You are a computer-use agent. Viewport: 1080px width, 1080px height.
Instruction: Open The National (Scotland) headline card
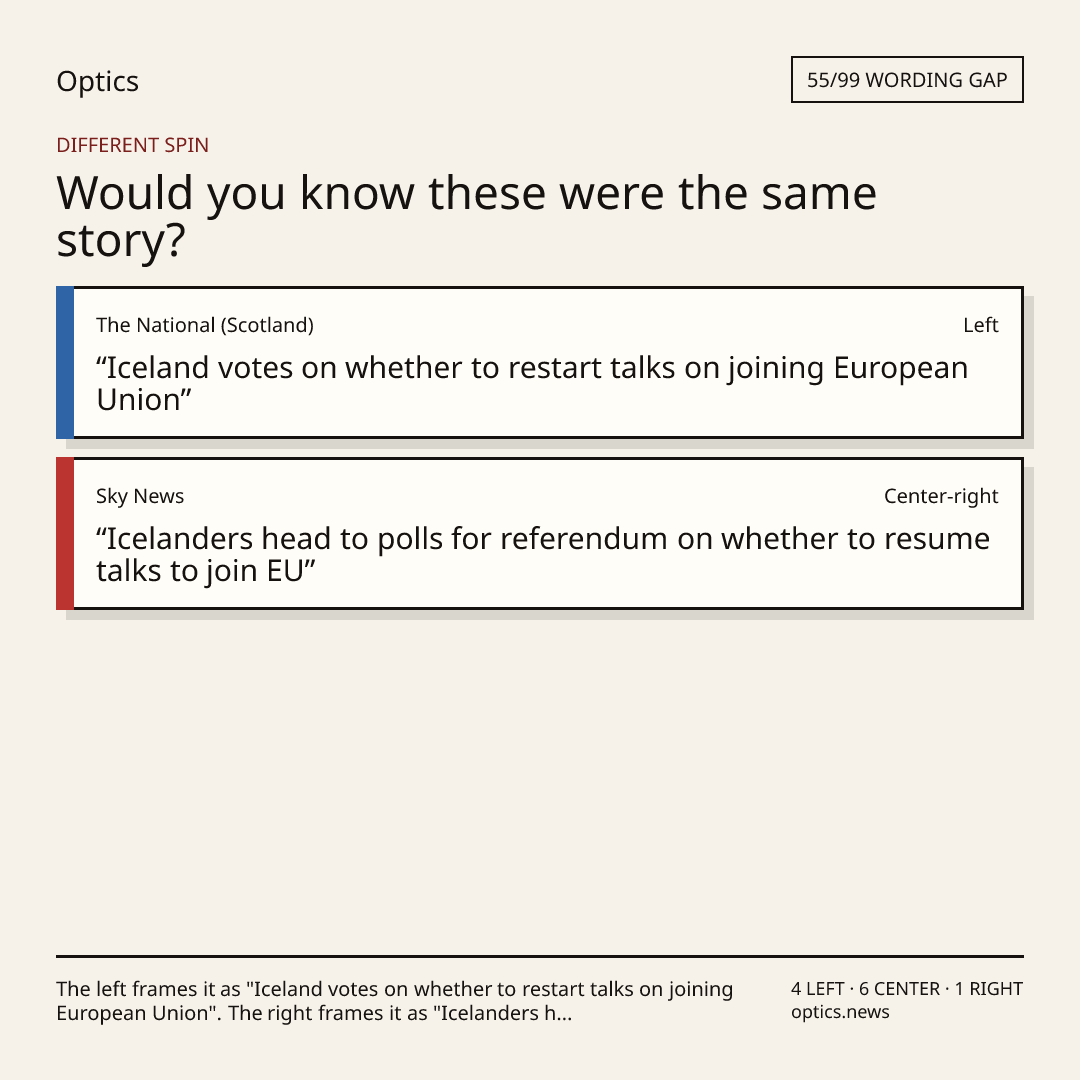539,362
